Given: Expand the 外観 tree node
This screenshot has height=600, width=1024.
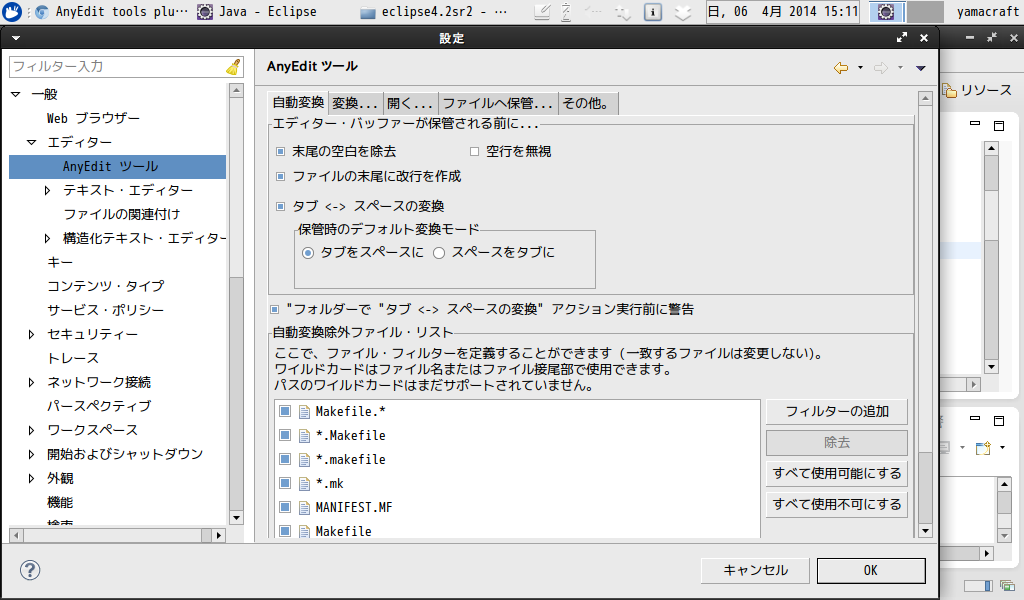Looking at the screenshot, I should click(31, 479).
